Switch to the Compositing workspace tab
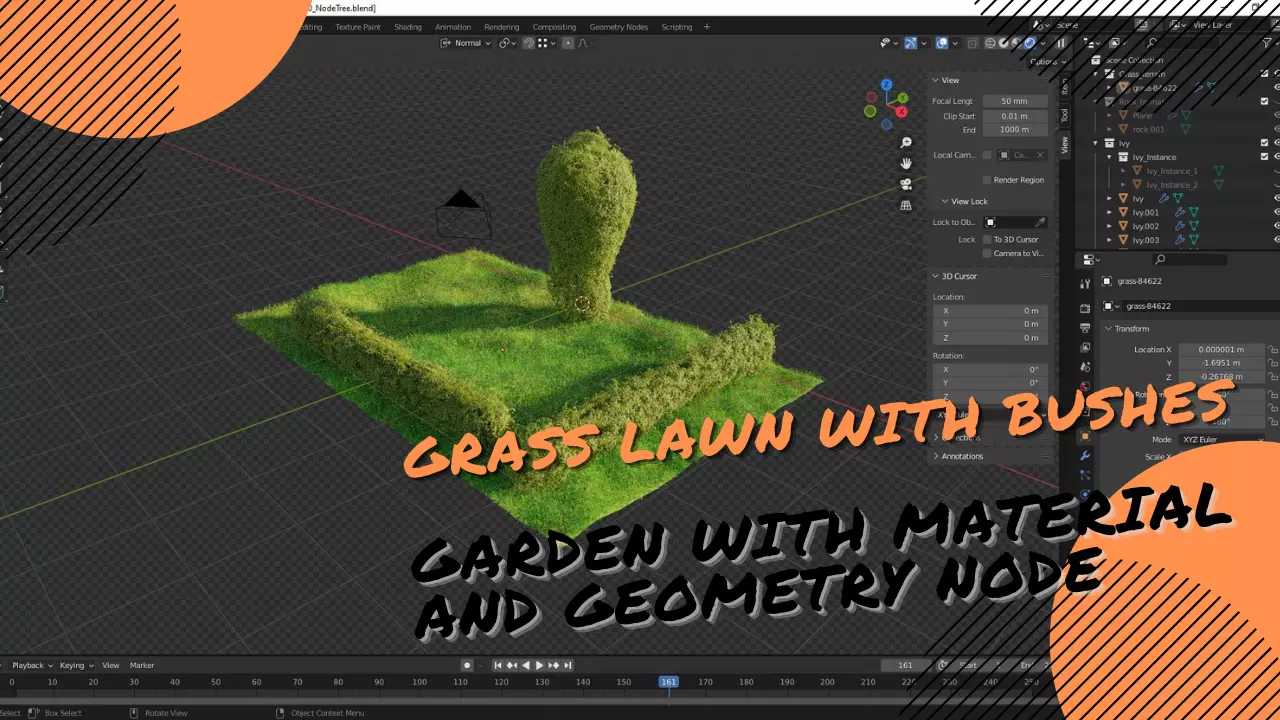The image size is (1280, 720). (554, 27)
